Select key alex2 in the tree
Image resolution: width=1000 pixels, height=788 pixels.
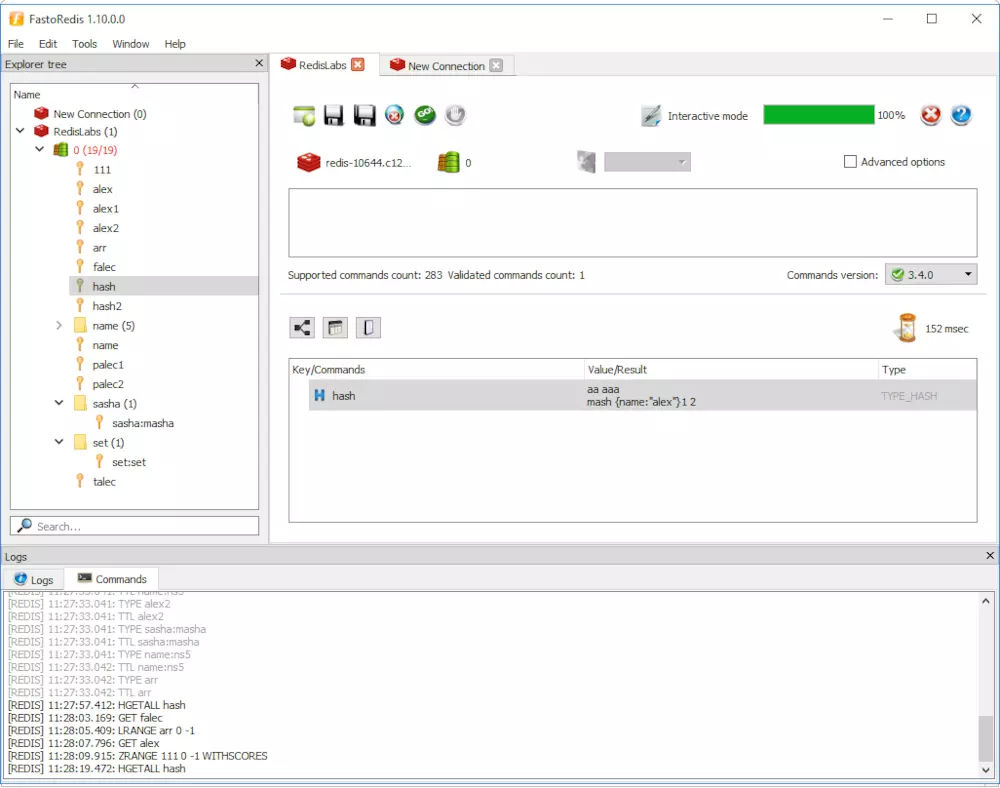click(105, 228)
